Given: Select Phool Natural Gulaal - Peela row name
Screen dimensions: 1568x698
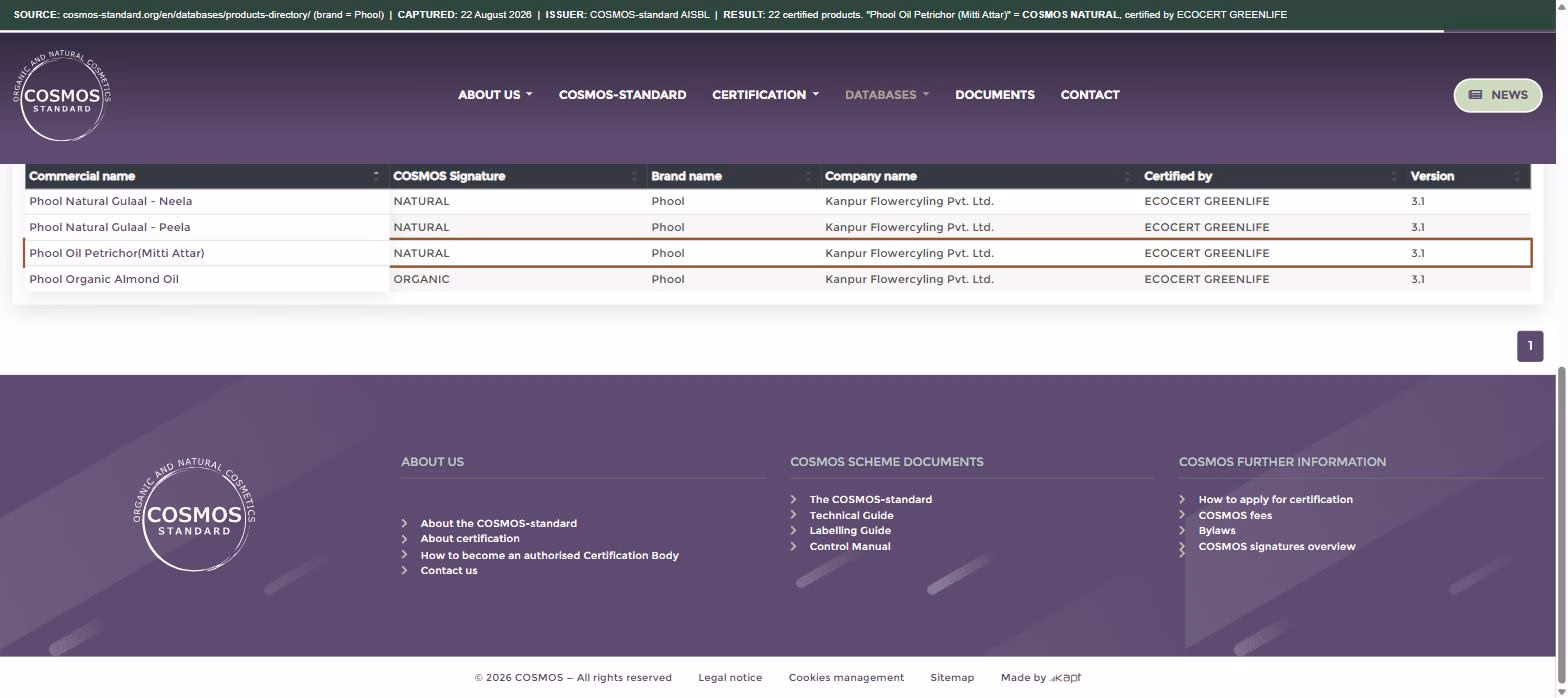Looking at the screenshot, I should pyautogui.click(x=110, y=227).
